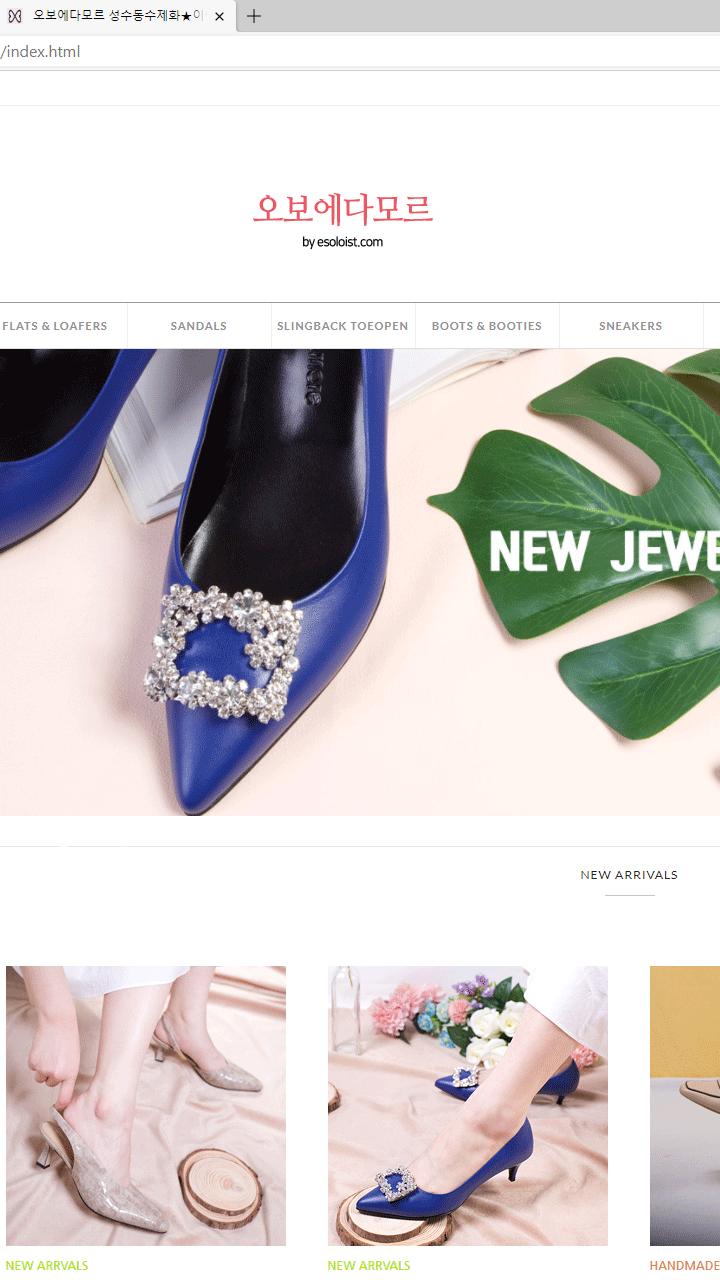The width and height of the screenshot is (720, 1280).
Task: Click the NEW JEWEL hero banner
Action: coord(360,582)
